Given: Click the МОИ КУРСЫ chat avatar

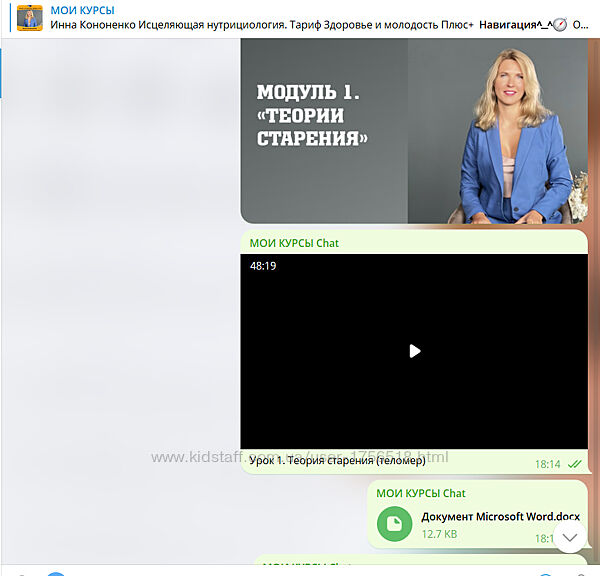Looking at the screenshot, I should click(x=31, y=18).
